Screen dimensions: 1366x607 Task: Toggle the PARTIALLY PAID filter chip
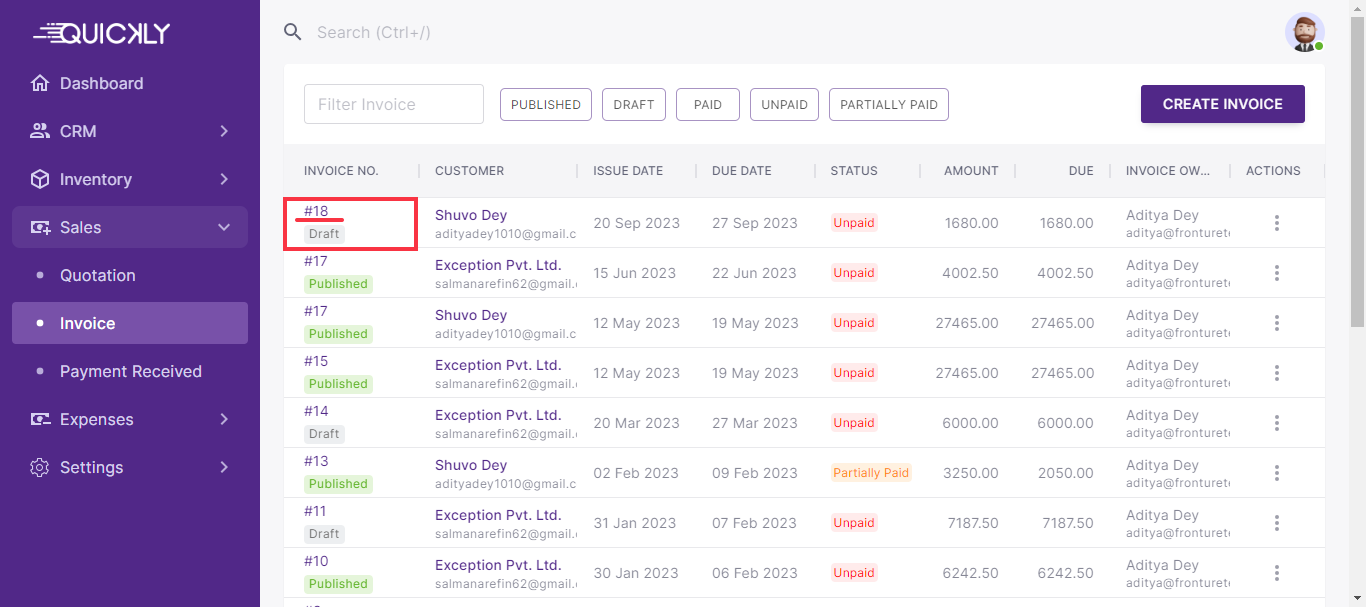[888, 104]
